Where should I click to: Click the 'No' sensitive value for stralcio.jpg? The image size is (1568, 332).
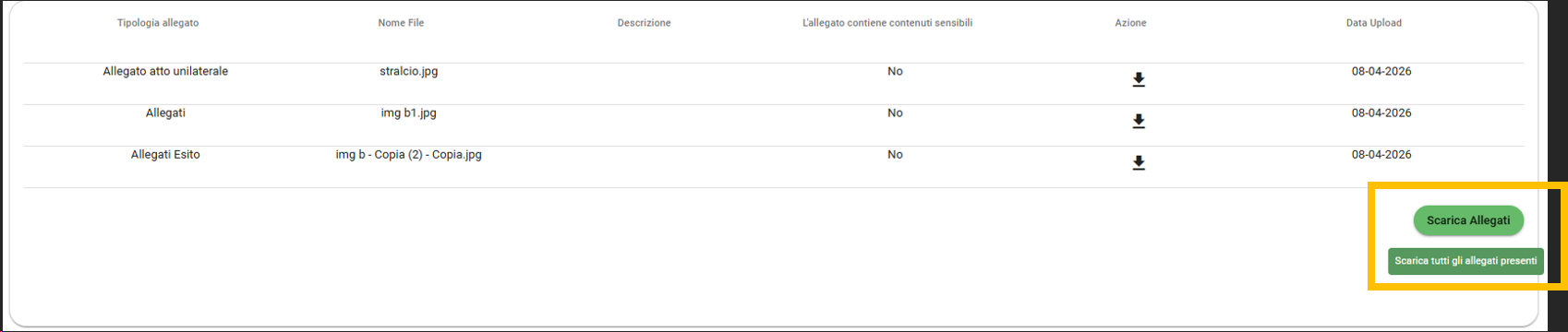point(895,71)
